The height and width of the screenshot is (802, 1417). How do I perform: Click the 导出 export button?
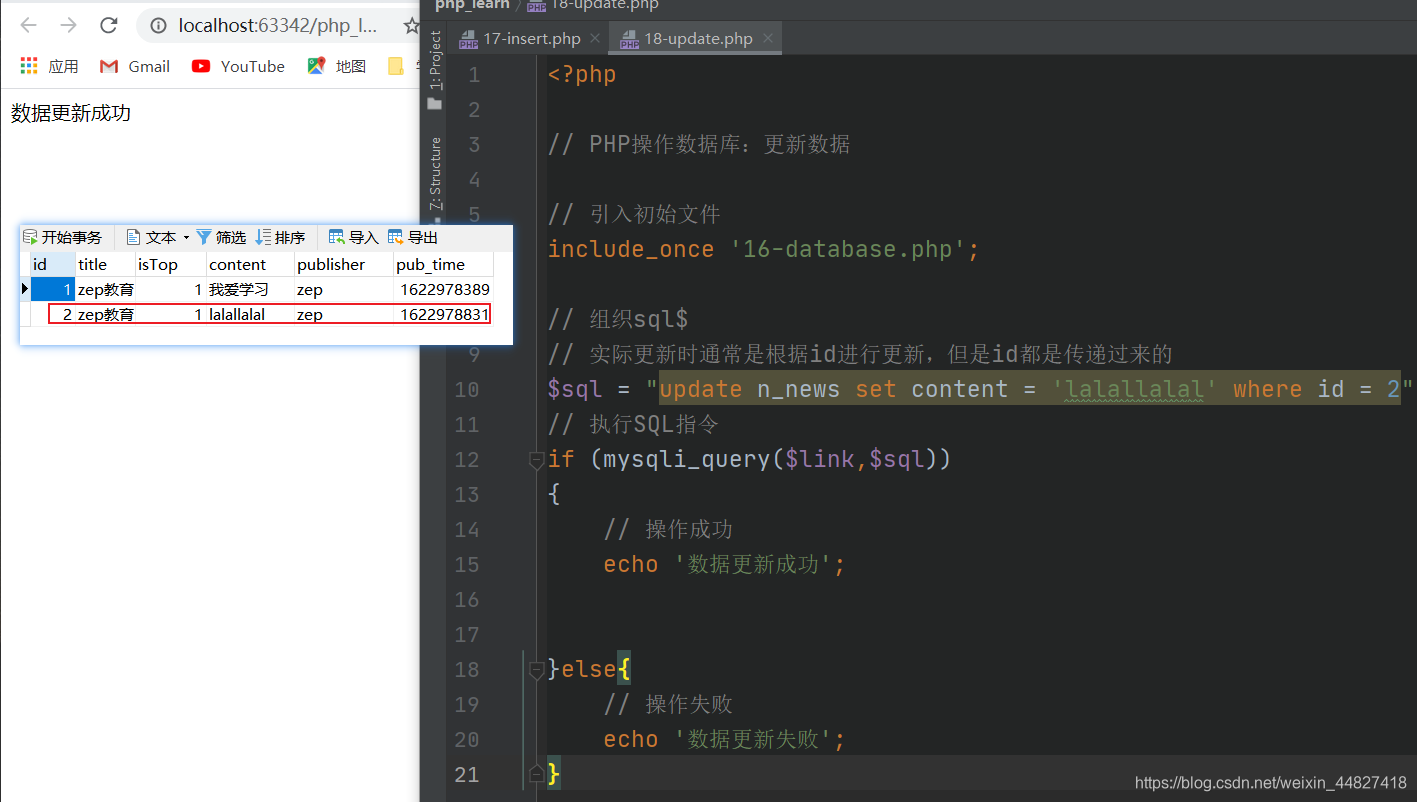pyautogui.click(x=413, y=237)
